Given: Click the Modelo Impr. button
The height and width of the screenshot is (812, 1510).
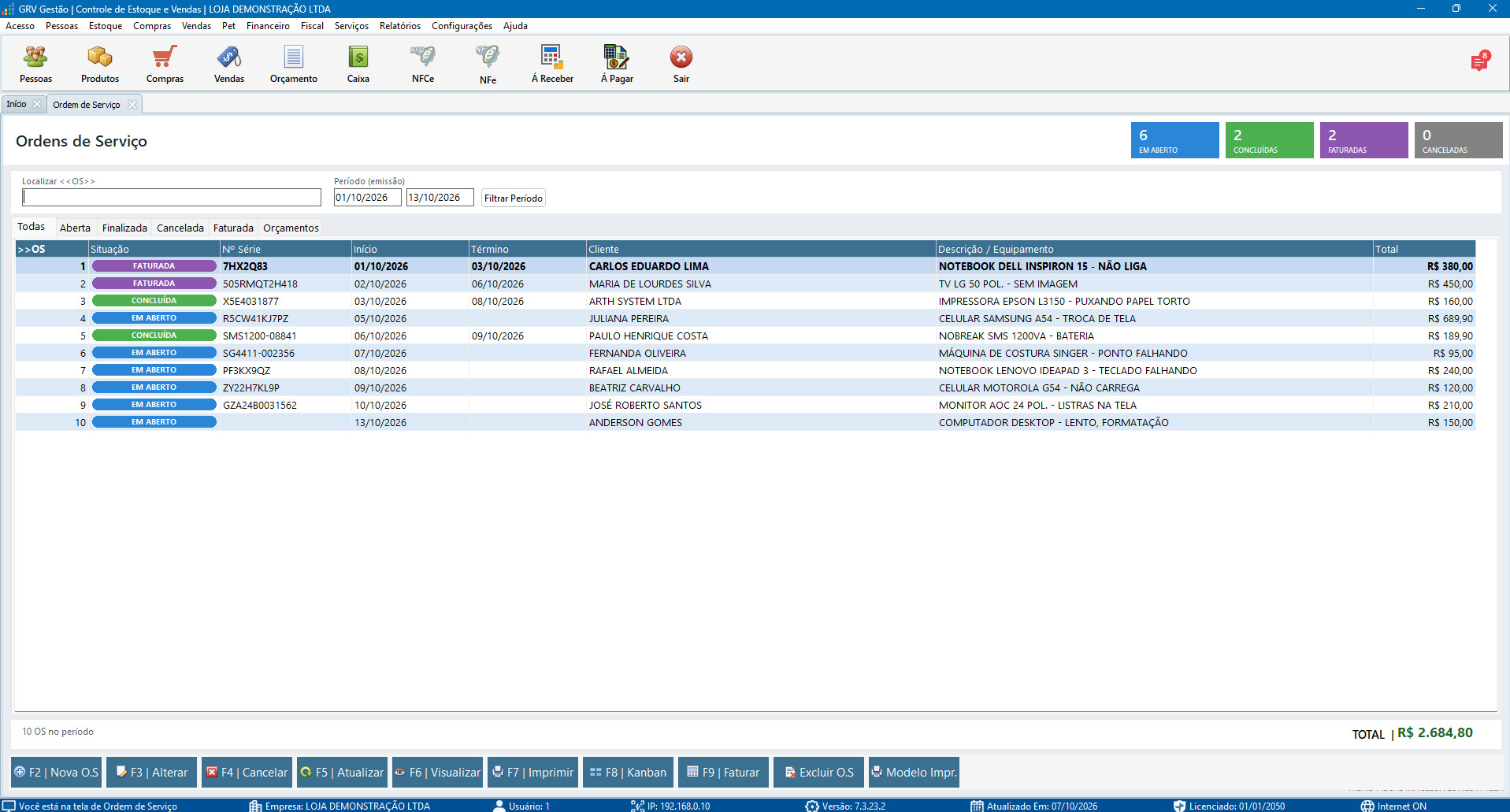Looking at the screenshot, I should (914, 773).
